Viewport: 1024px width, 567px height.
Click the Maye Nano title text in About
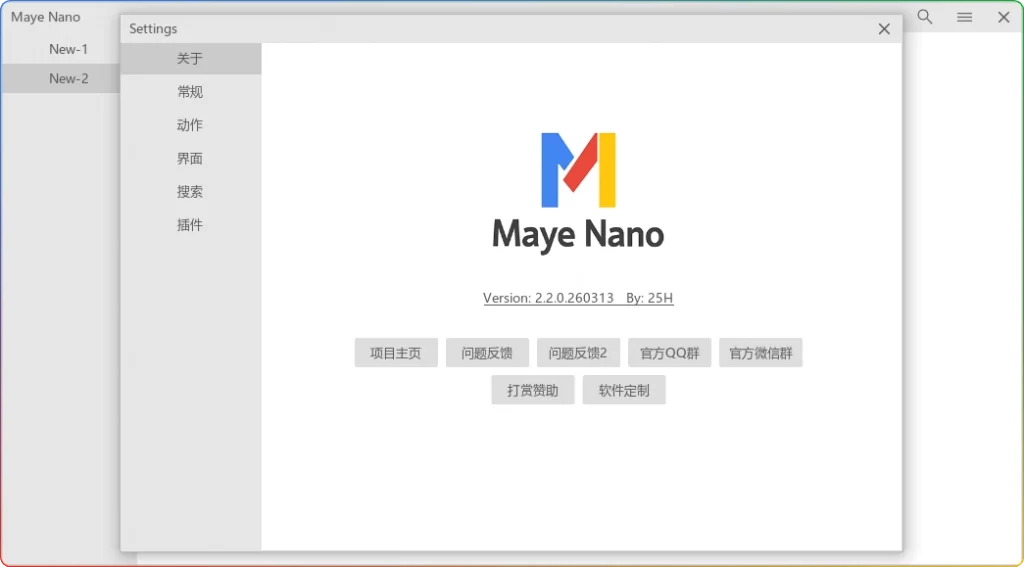578,235
